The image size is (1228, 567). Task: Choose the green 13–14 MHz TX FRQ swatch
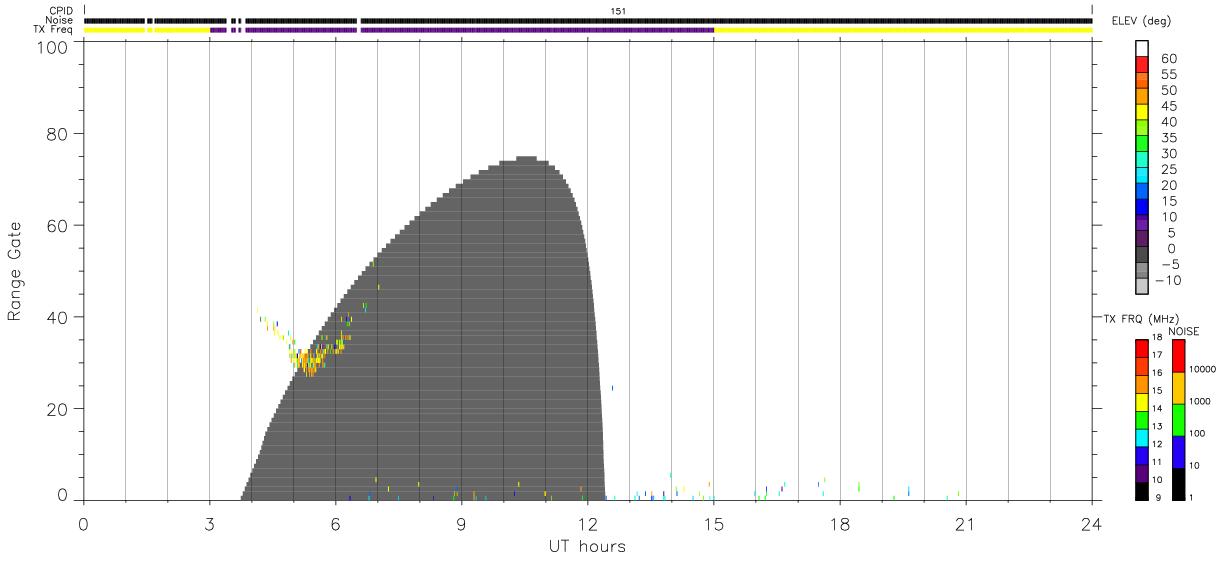point(1142,419)
